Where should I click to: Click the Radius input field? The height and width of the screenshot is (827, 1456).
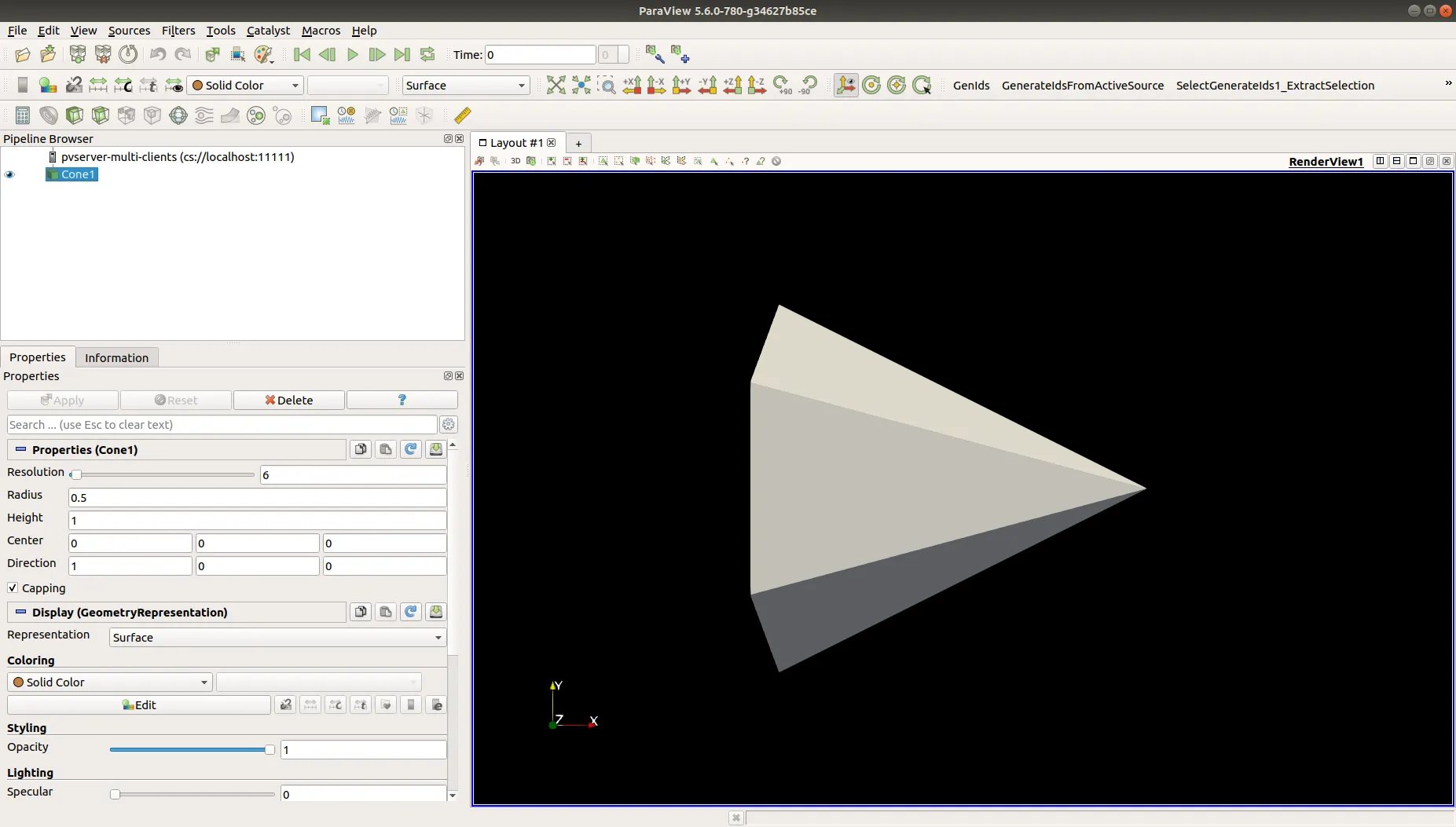pos(257,498)
